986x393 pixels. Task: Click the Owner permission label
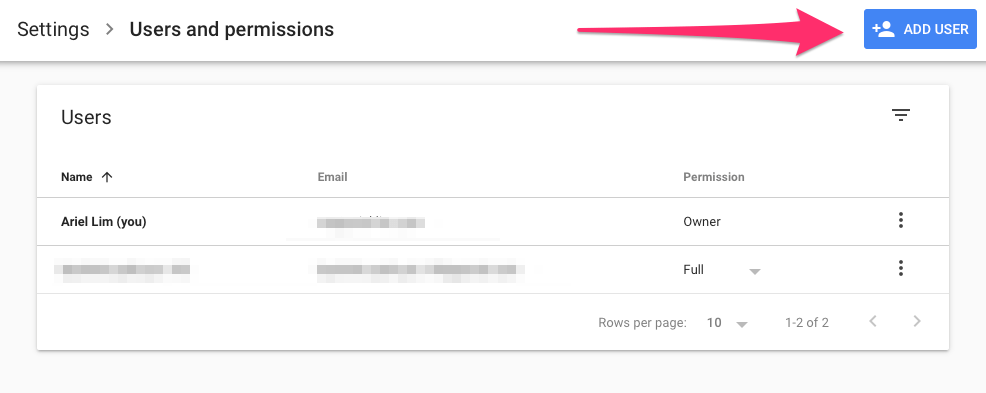(x=702, y=221)
